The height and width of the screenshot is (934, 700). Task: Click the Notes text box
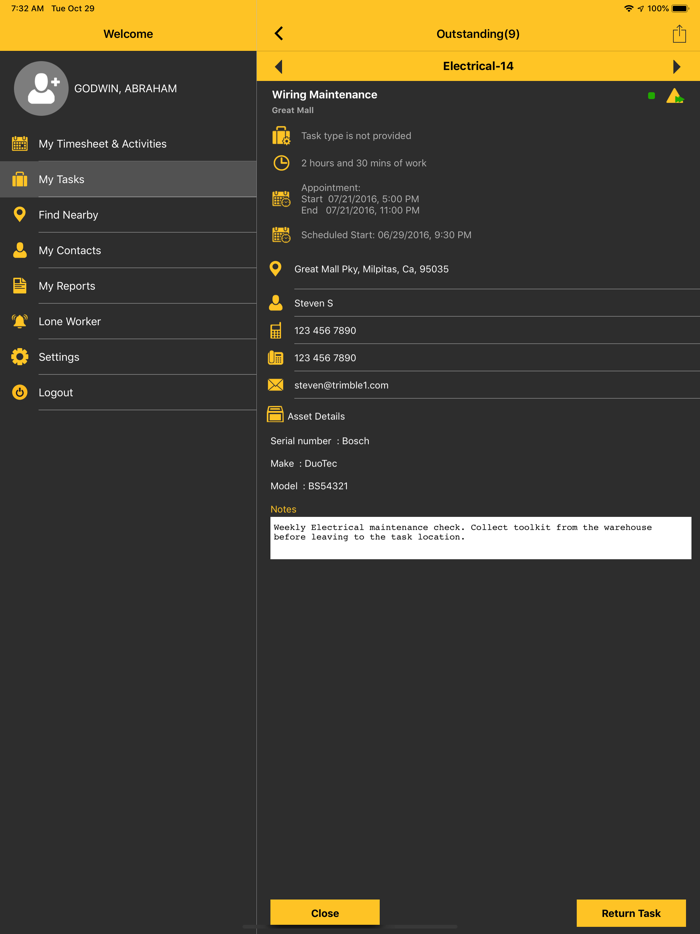(481, 538)
